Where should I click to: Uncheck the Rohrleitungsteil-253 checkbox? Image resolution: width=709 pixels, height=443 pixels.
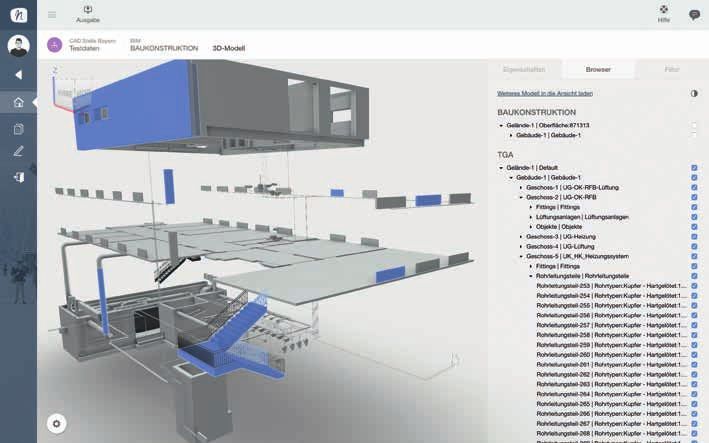(694, 286)
